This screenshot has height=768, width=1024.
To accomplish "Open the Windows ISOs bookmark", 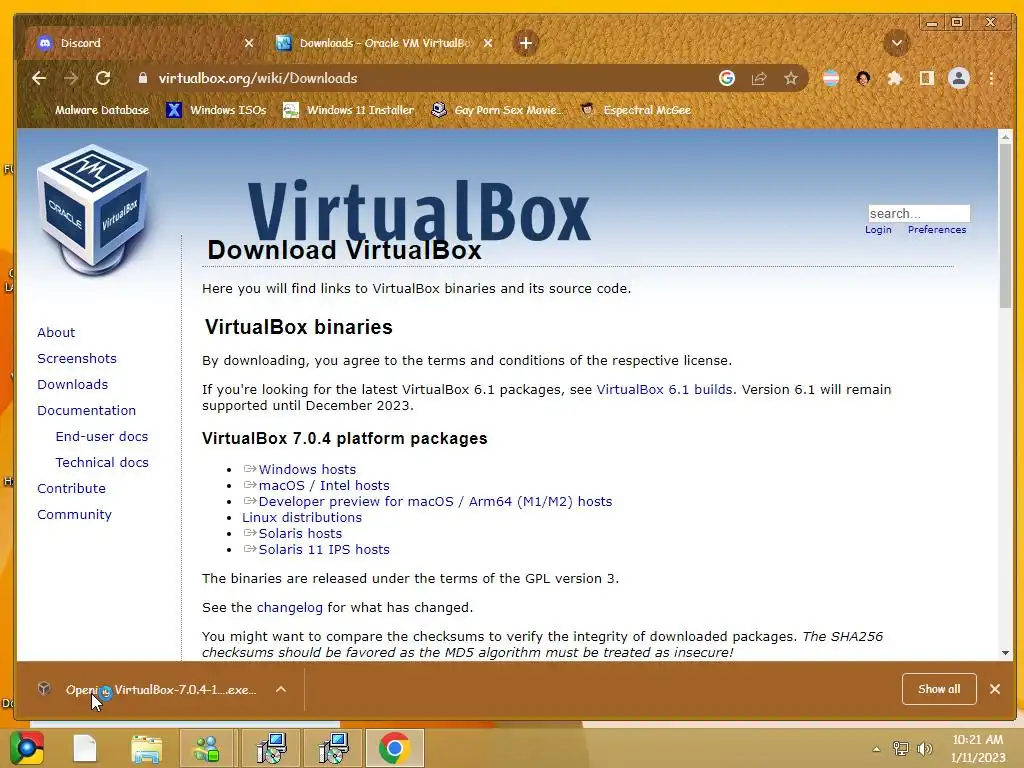I will (216, 110).
